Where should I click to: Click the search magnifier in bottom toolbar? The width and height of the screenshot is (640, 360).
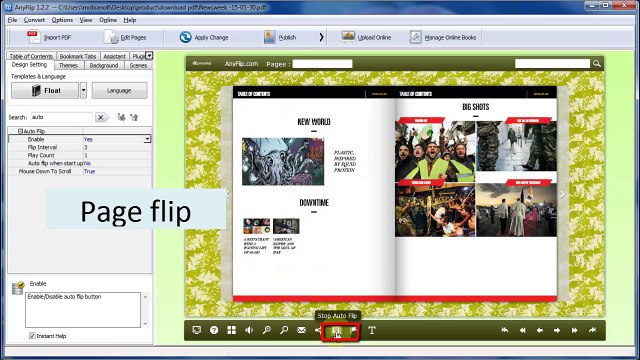coord(284,330)
